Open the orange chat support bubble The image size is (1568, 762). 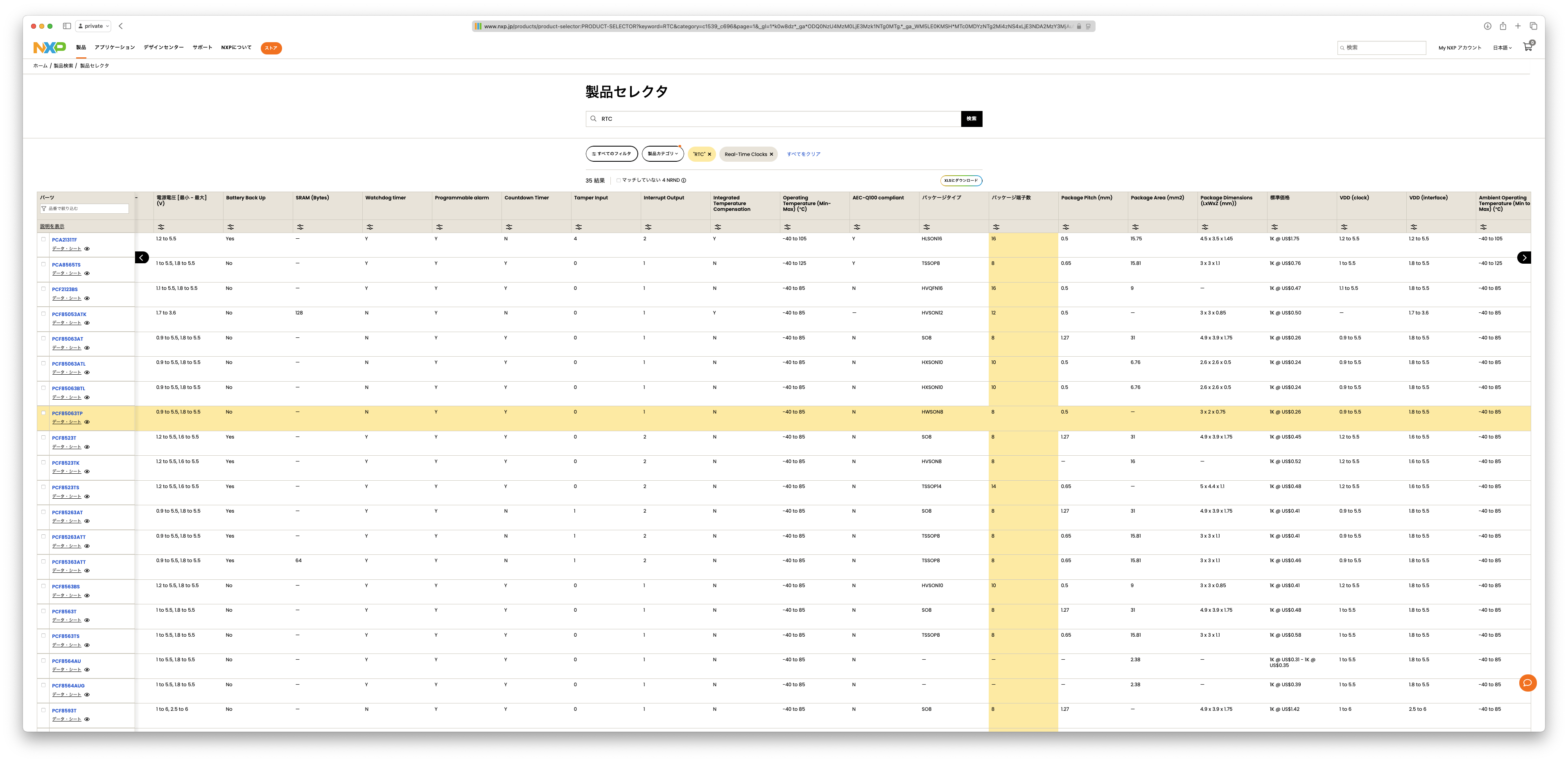[x=1527, y=683]
